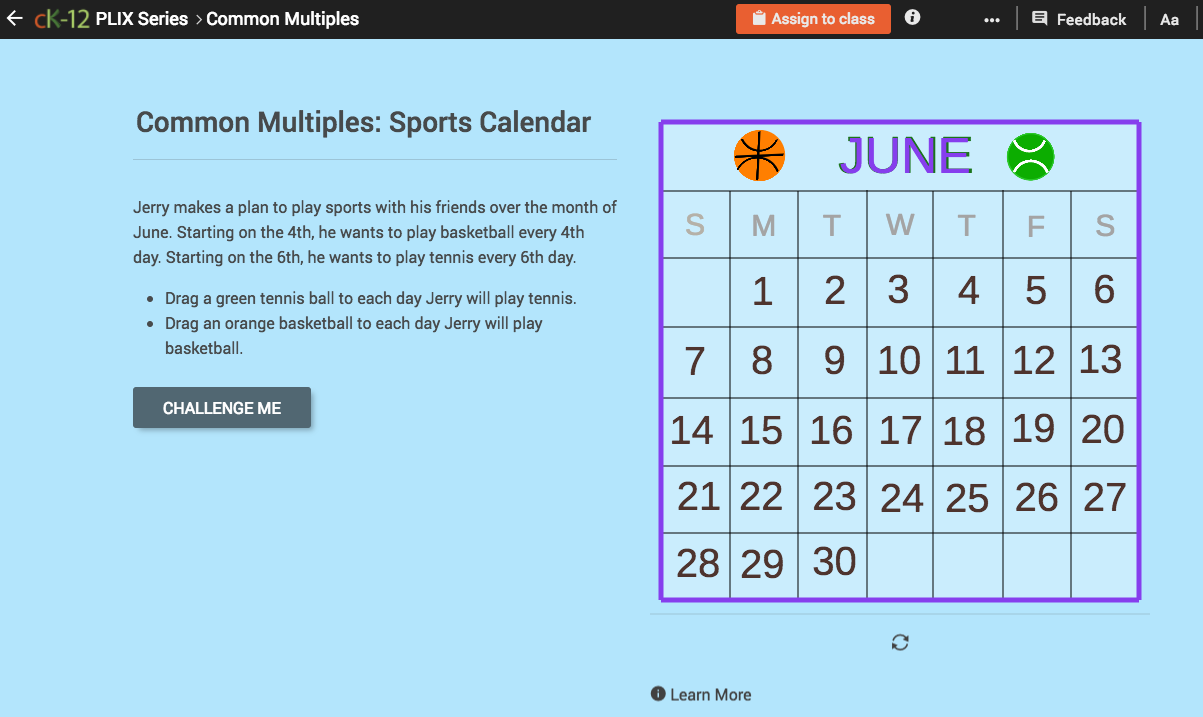
Task: Select the orange basketball icon on the calendar
Action: pyautogui.click(x=760, y=155)
